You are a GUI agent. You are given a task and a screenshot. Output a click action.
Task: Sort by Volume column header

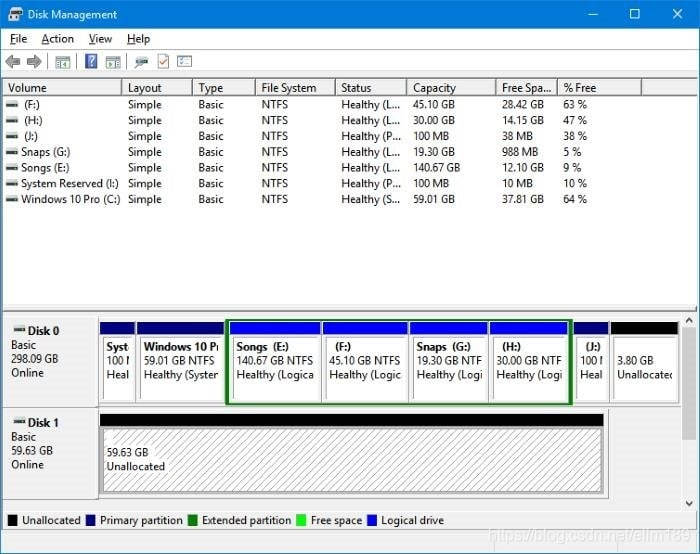tap(62, 87)
